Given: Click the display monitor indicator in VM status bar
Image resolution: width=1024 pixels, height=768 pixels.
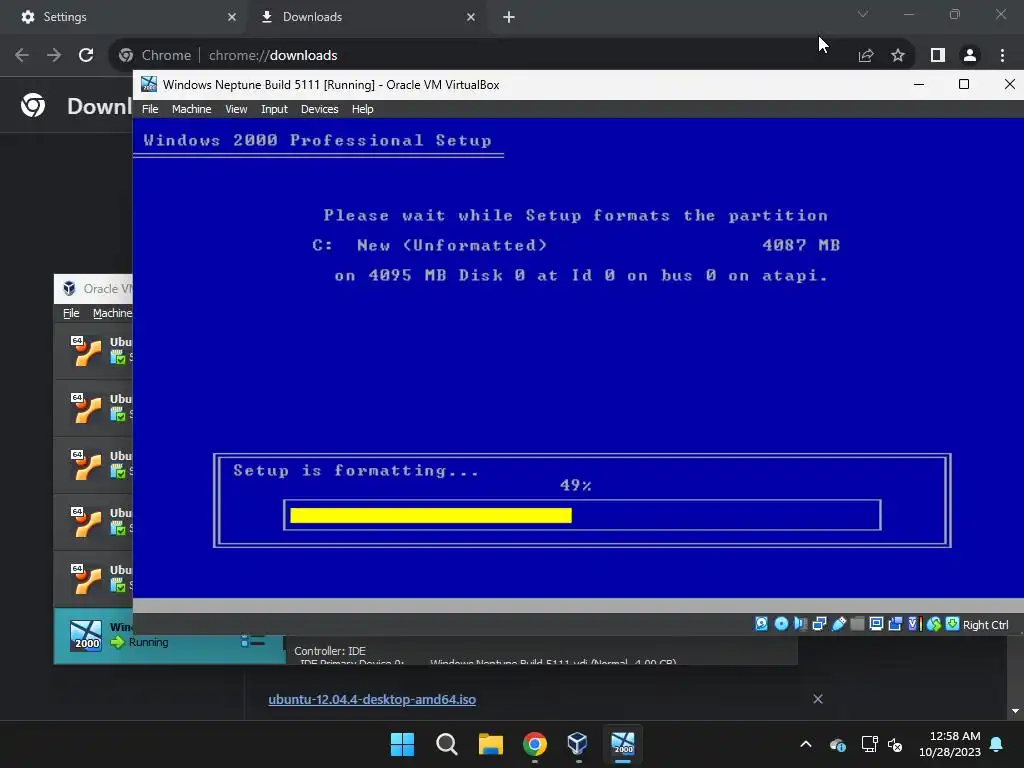Looking at the screenshot, I should click(x=876, y=624).
